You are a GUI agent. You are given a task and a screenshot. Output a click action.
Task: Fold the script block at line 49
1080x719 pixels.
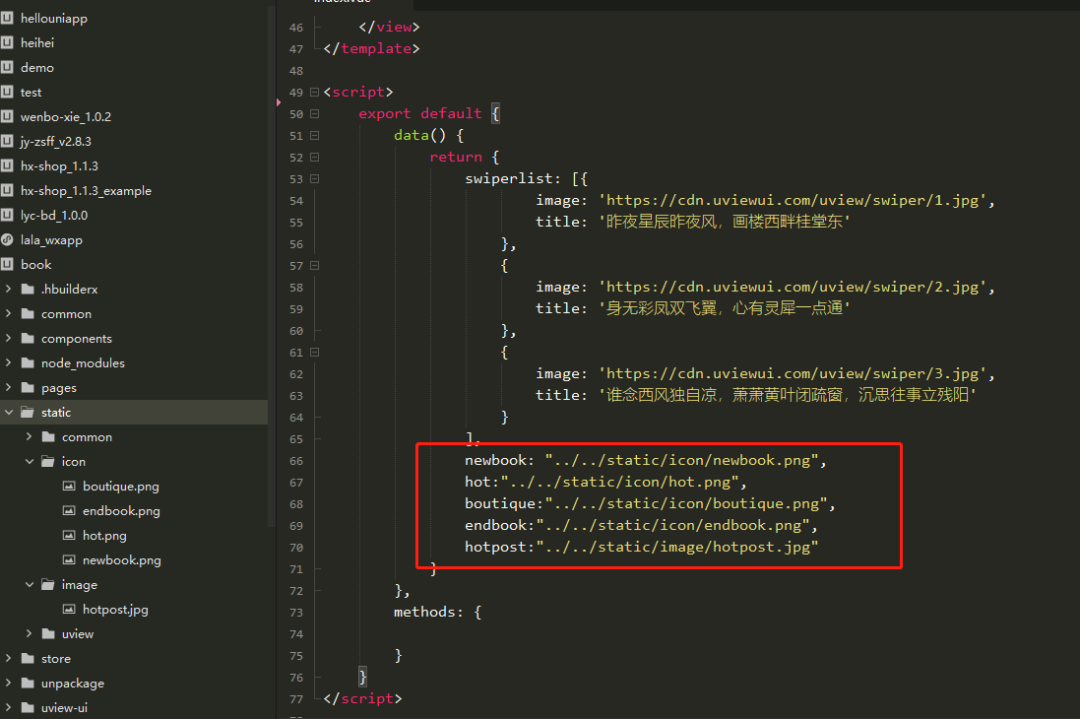coord(314,92)
